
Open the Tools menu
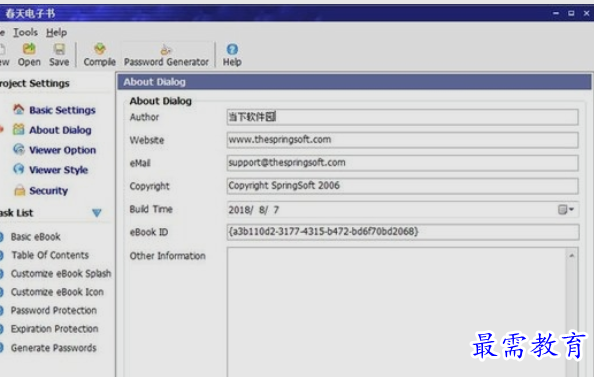pyautogui.click(x=25, y=32)
